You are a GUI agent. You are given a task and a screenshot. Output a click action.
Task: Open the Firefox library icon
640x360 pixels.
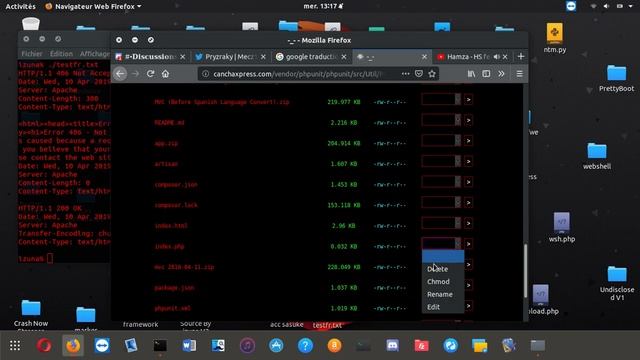(x=471, y=74)
